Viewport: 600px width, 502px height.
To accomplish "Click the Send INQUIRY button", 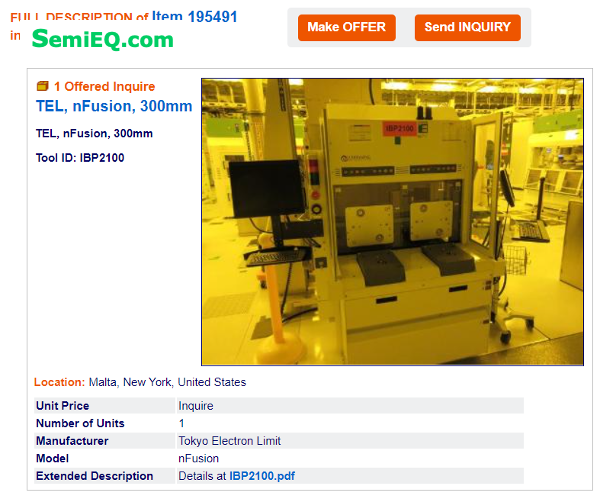I will 467,28.
